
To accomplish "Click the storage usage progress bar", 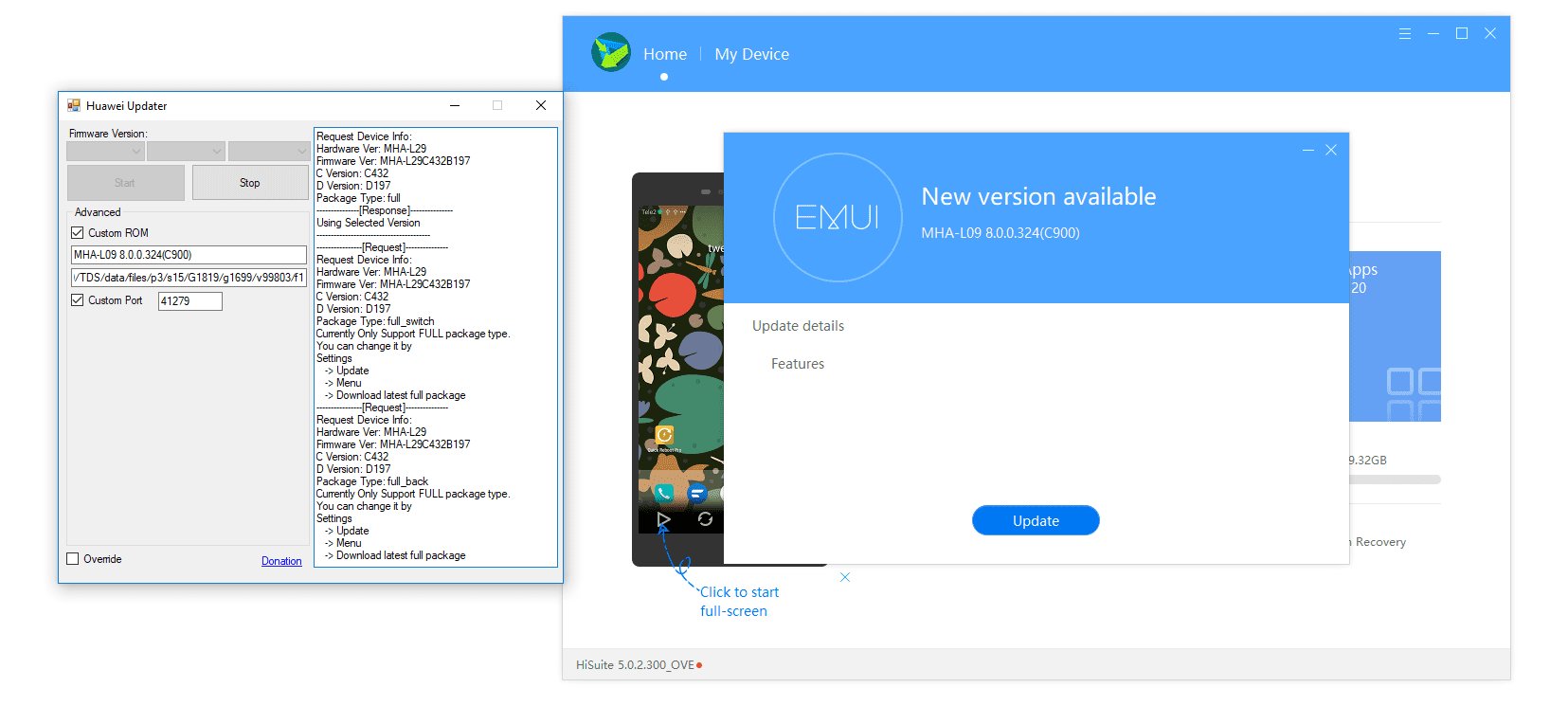I will point(1395,480).
